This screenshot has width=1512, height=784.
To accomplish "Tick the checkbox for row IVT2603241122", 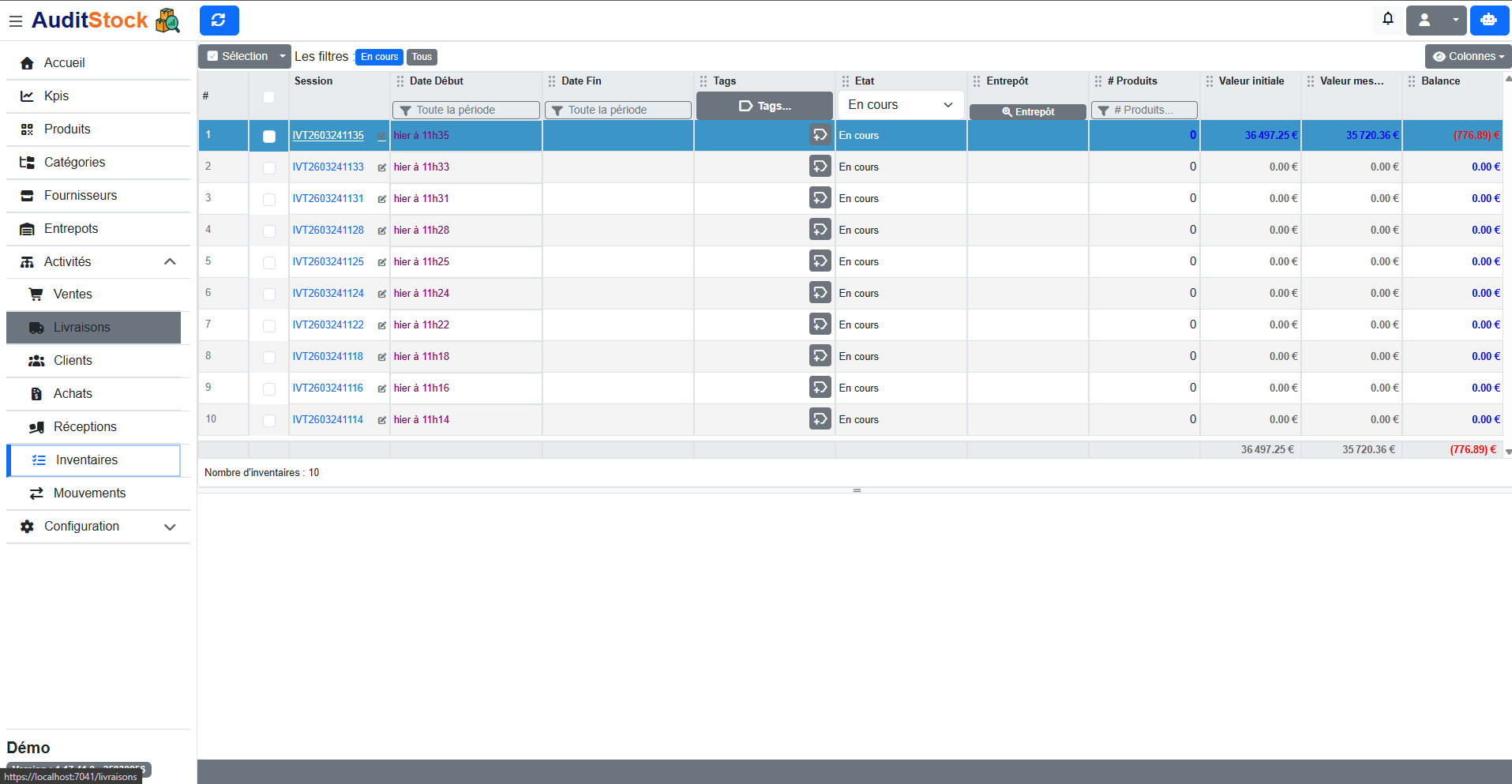I will tap(268, 325).
